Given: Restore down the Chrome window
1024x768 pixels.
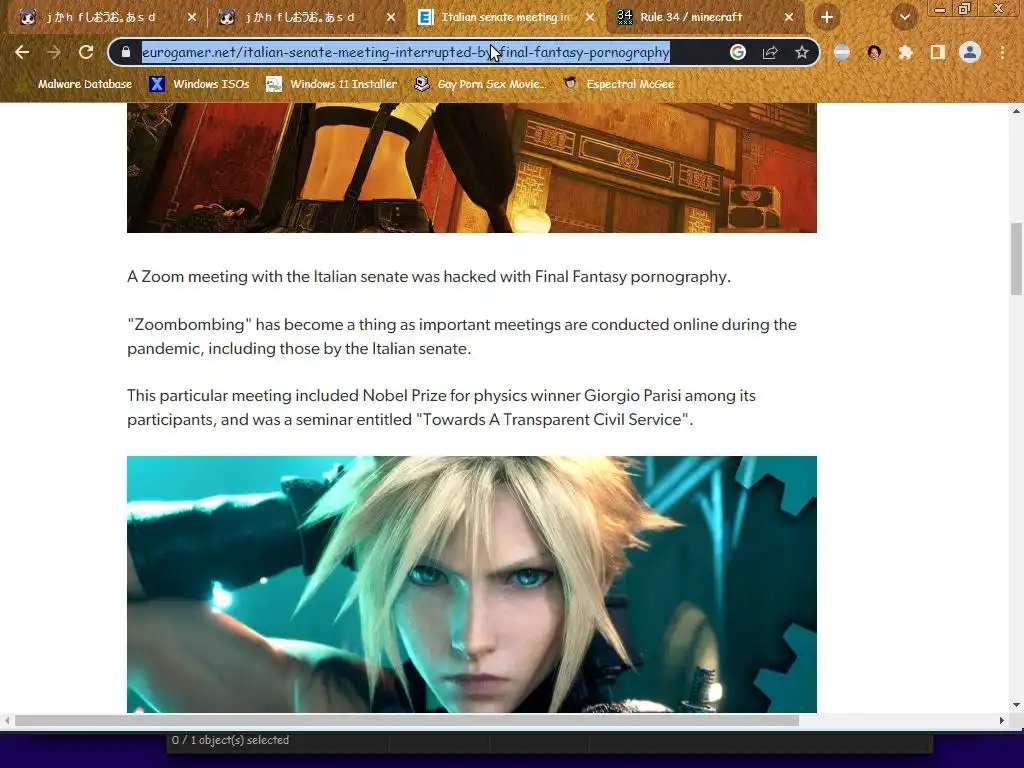Looking at the screenshot, I should (965, 8).
